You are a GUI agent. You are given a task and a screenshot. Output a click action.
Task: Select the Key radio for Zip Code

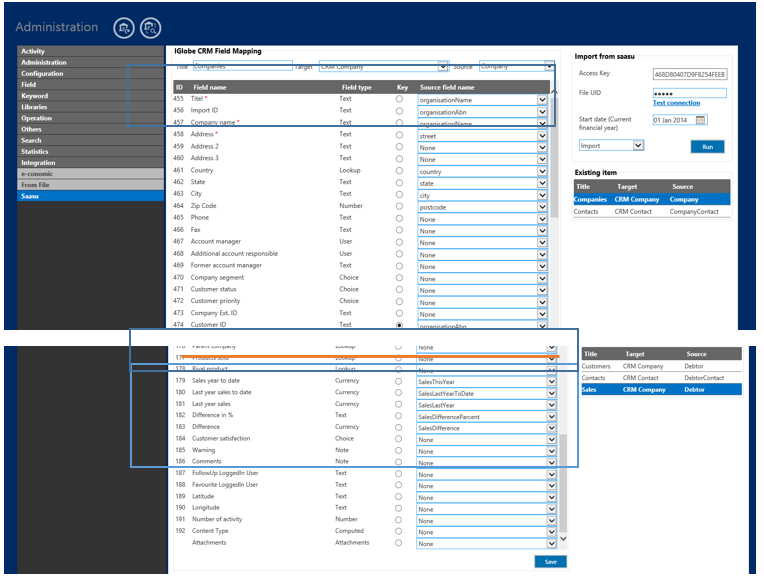(x=400, y=206)
